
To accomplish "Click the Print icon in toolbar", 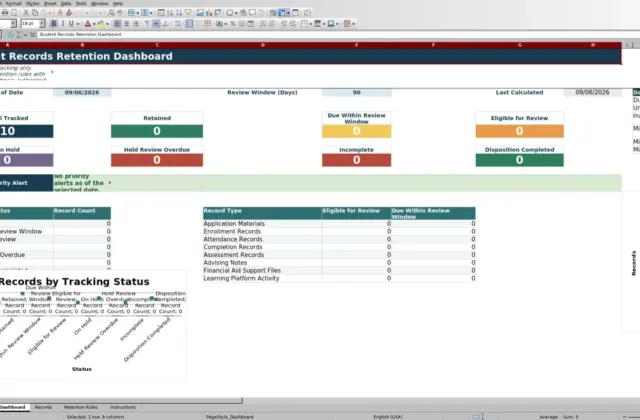I will point(5,13).
